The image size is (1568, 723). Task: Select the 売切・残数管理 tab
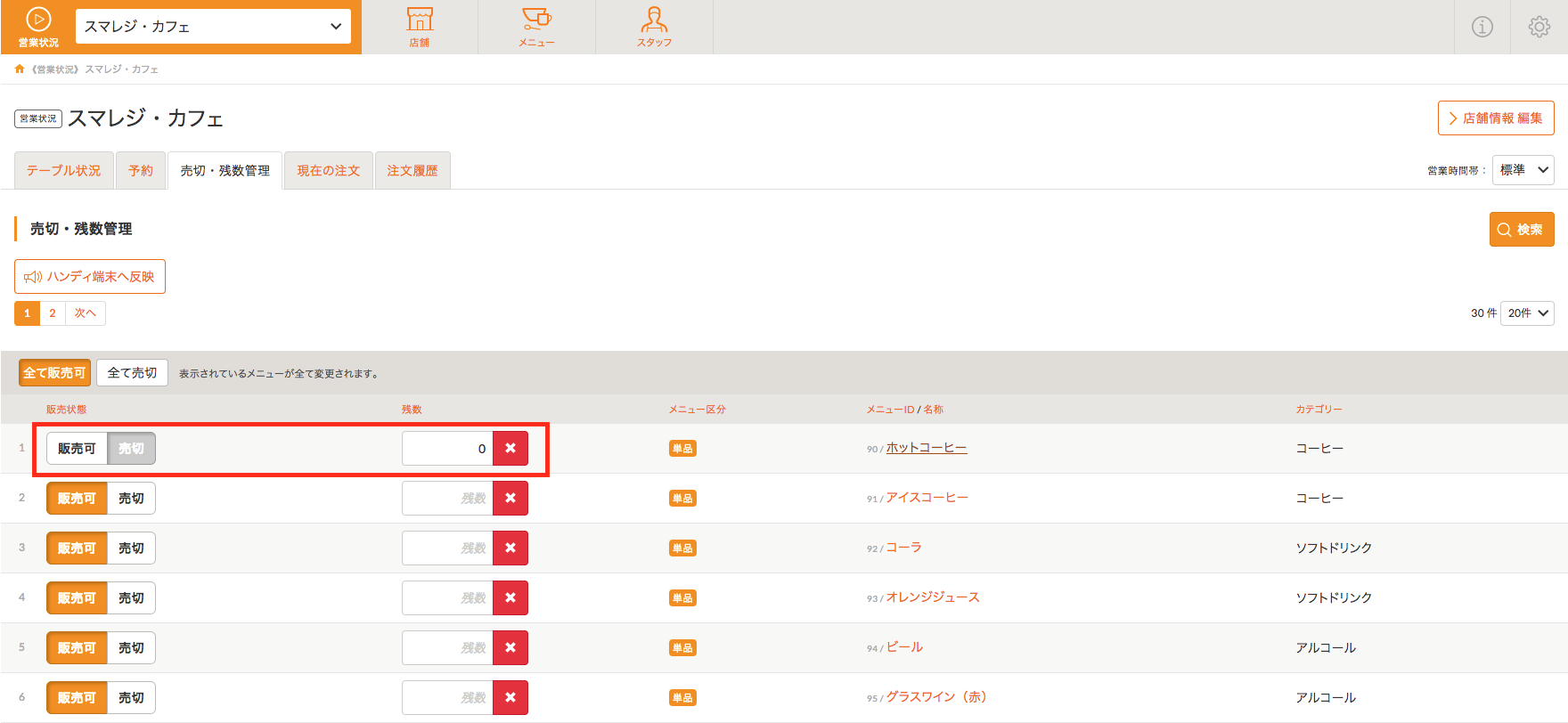click(x=225, y=170)
